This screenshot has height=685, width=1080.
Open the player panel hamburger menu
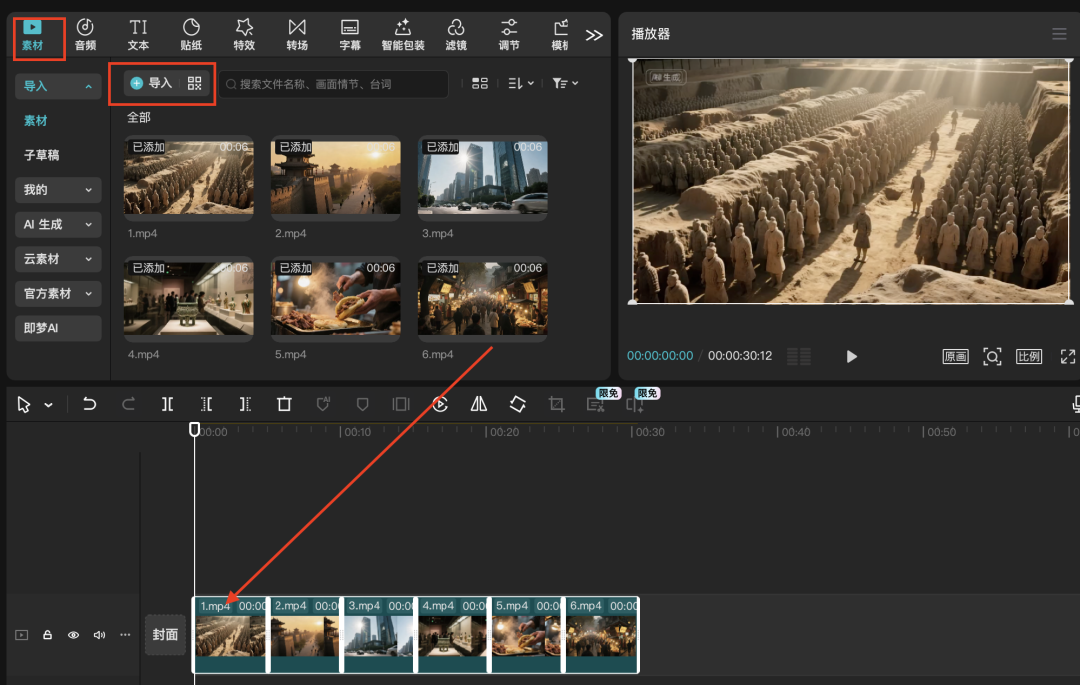click(x=1059, y=34)
